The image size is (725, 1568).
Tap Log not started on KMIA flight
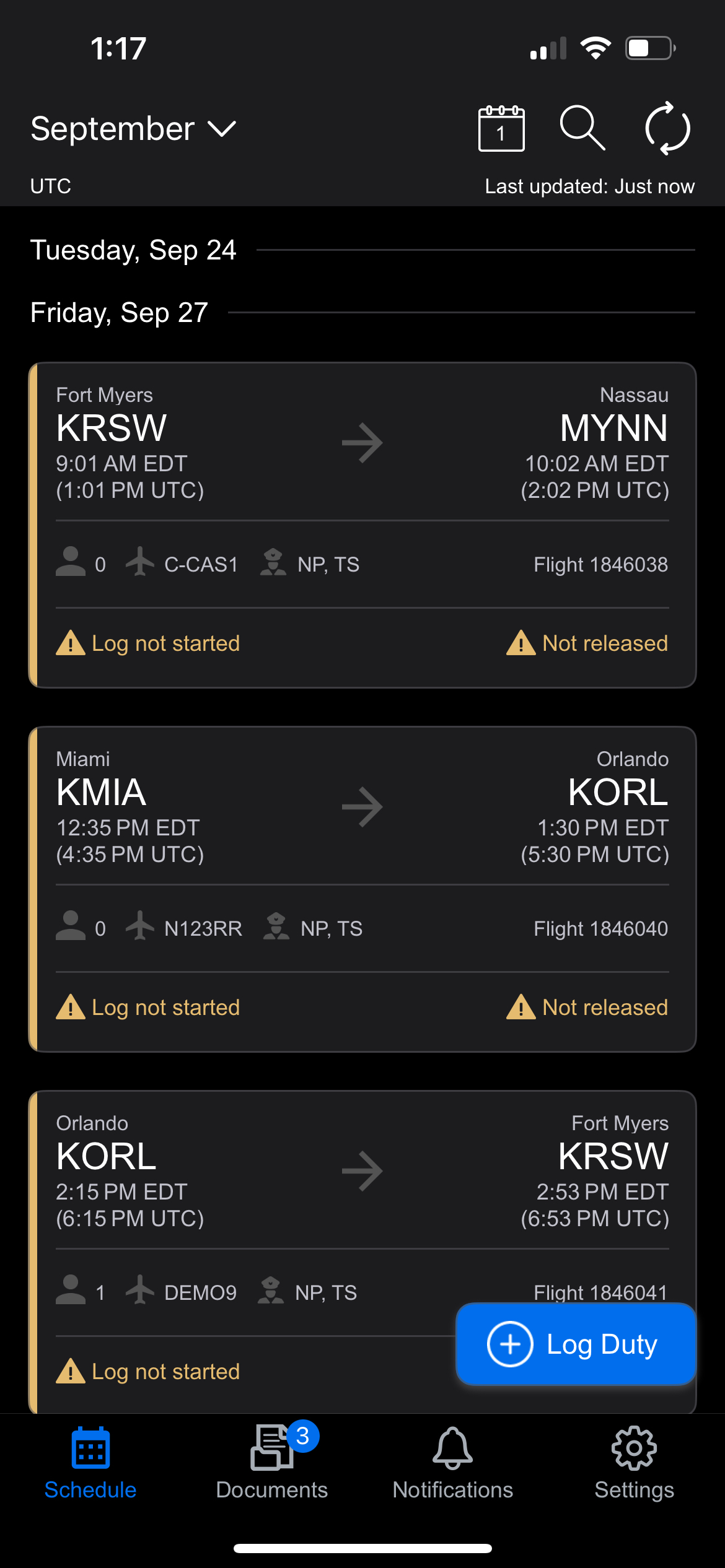pyautogui.click(x=165, y=1008)
